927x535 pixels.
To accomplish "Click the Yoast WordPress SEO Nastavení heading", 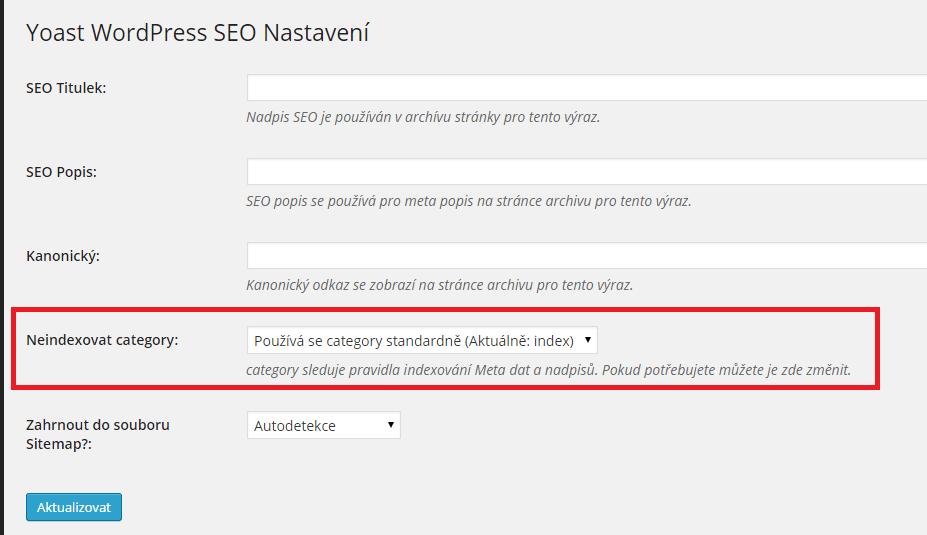I will point(197,33).
